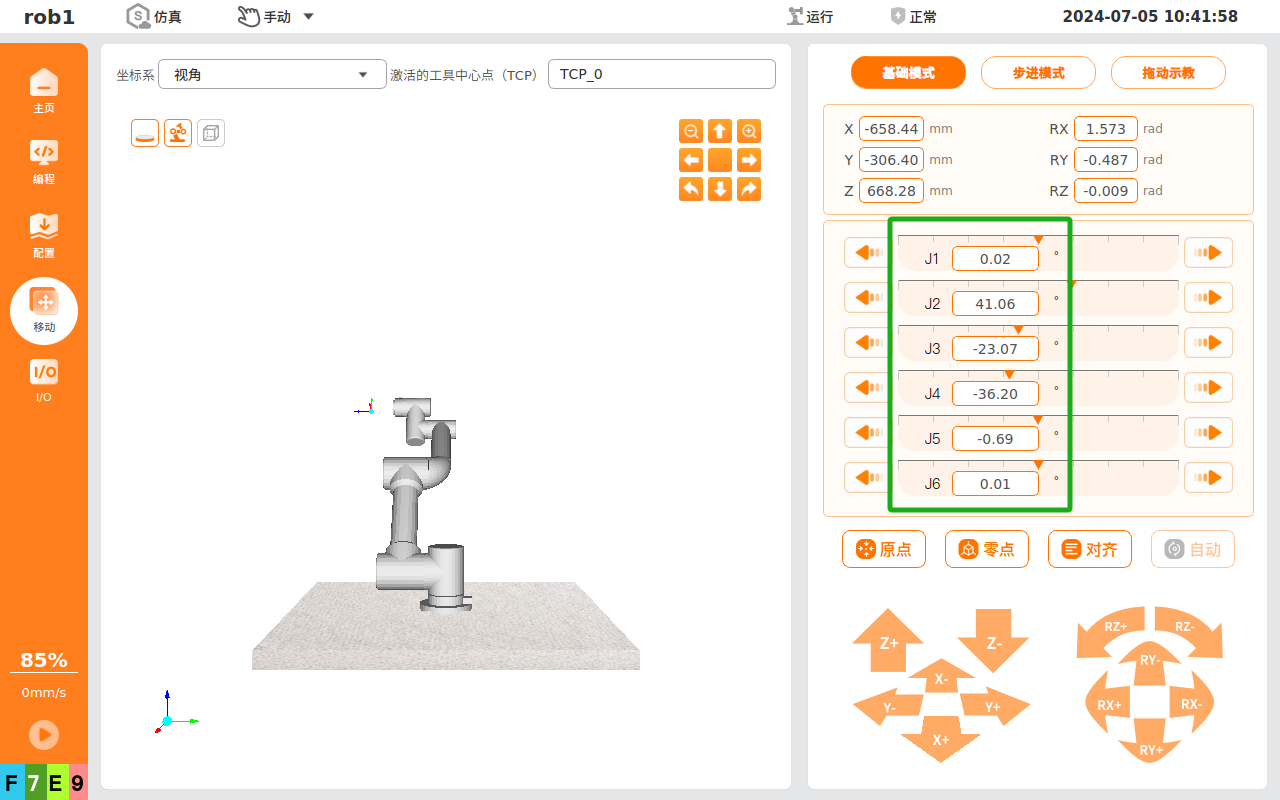Viewport: 1280px width, 800px height.
Task: Open the I/O panel from sidebar
Action: [44, 381]
